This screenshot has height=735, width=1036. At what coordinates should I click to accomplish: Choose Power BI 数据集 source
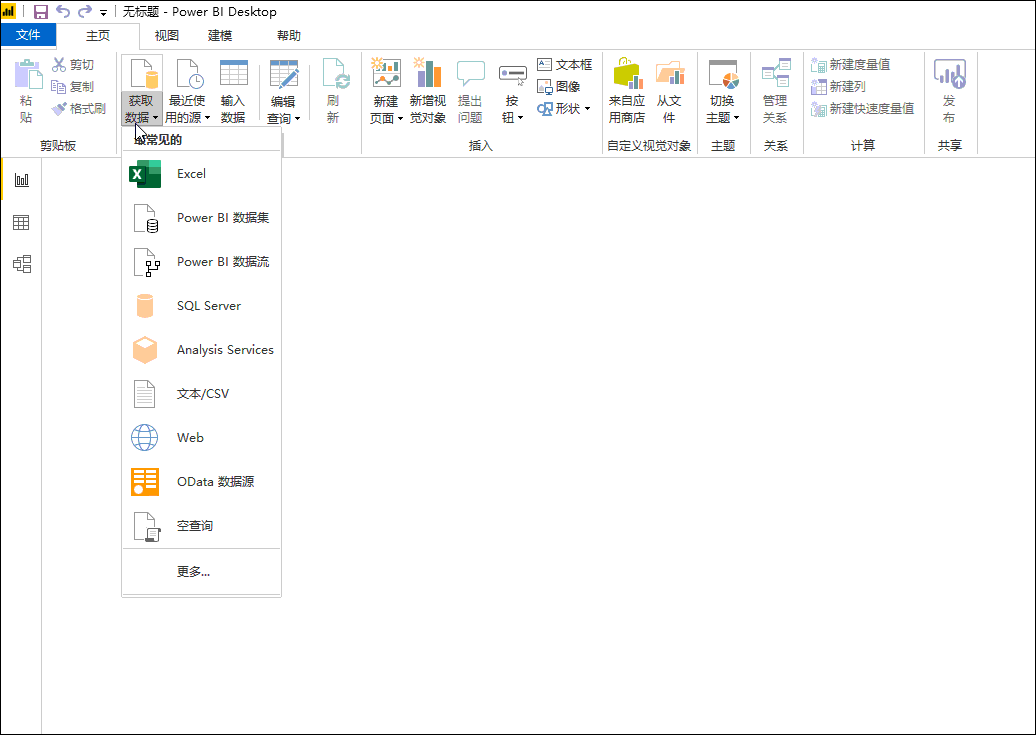click(202, 218)
